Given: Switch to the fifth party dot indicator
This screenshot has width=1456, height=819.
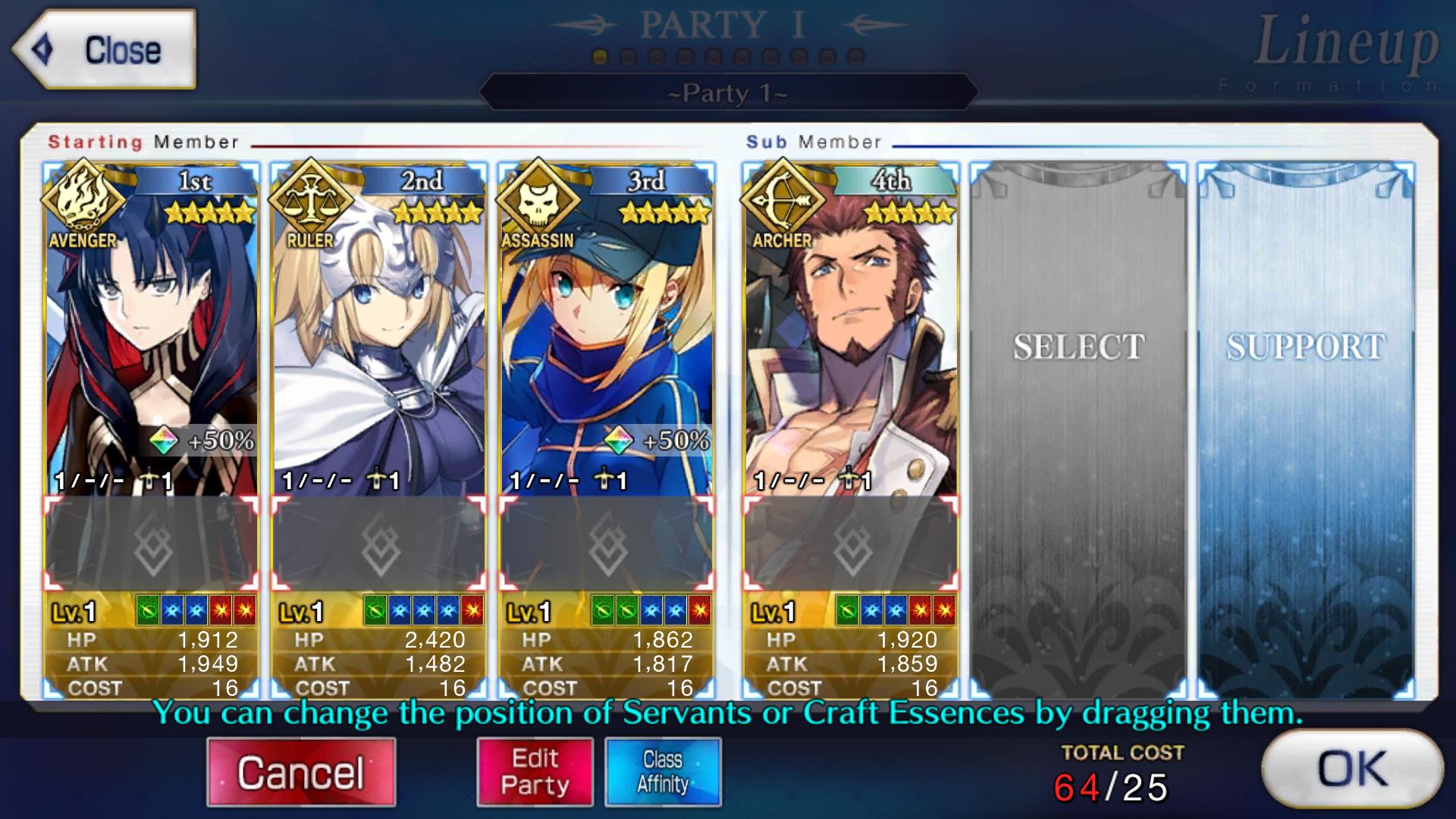Looking at the screenshot, I should tap(714, 57).
